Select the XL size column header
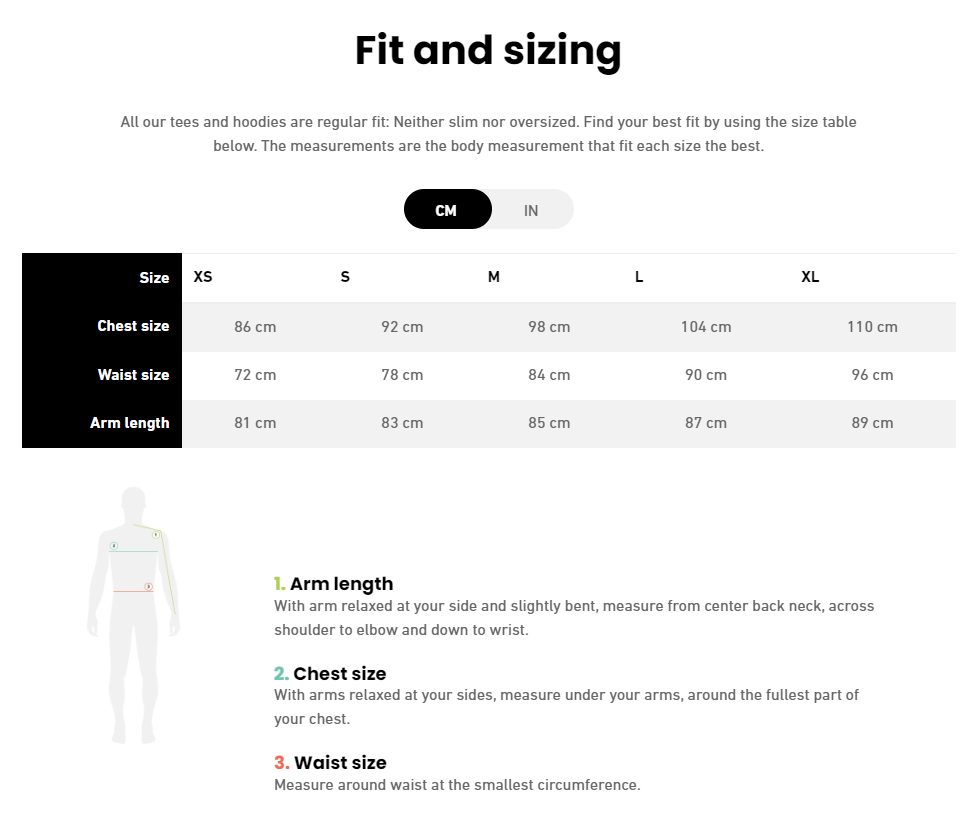The width and height of the screenshot is (978, 832). pyautogui.click(x=810, y=277)
